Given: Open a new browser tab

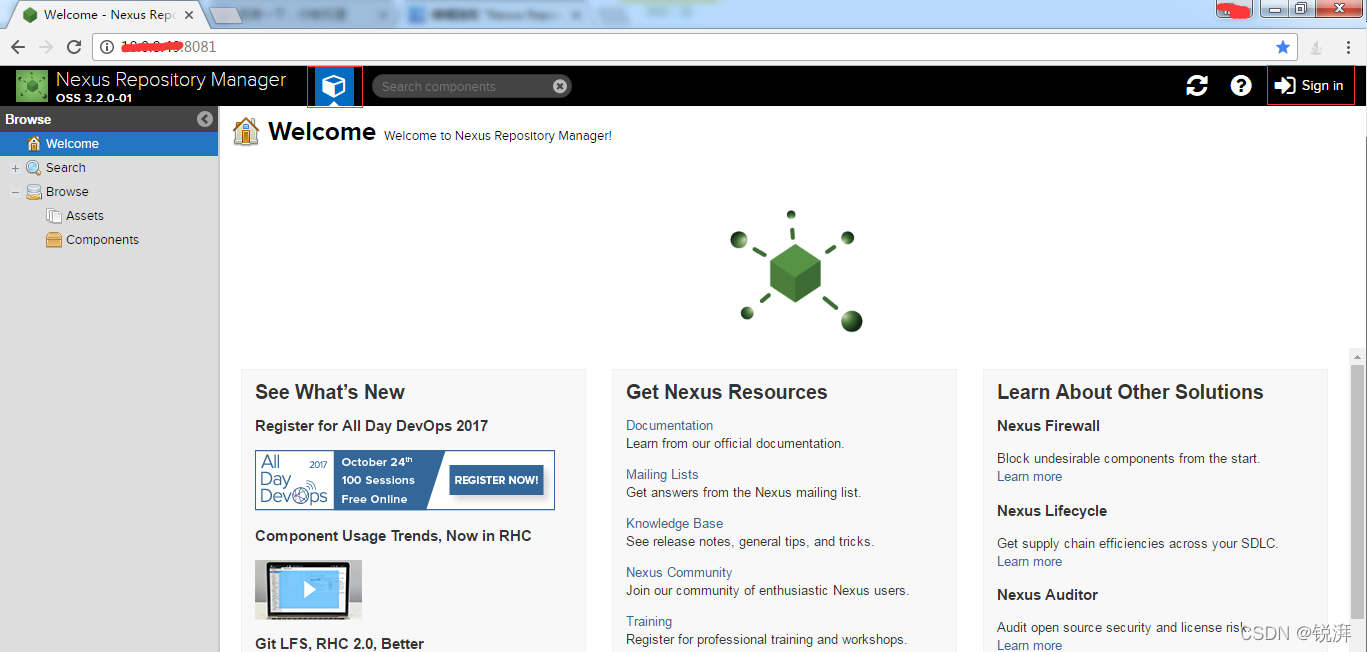Looking at the screenshot, I should pos(227,15).
